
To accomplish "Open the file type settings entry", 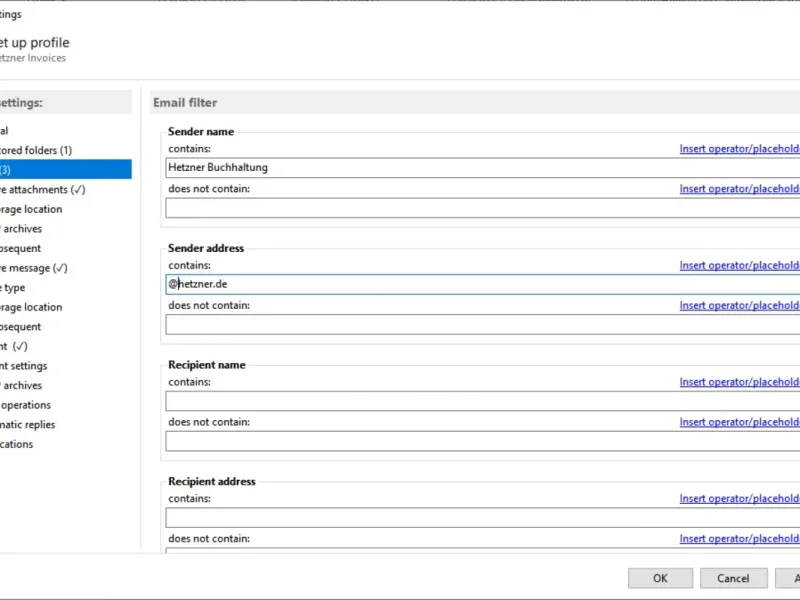I will pyautogui.click(x=14, y=287).
